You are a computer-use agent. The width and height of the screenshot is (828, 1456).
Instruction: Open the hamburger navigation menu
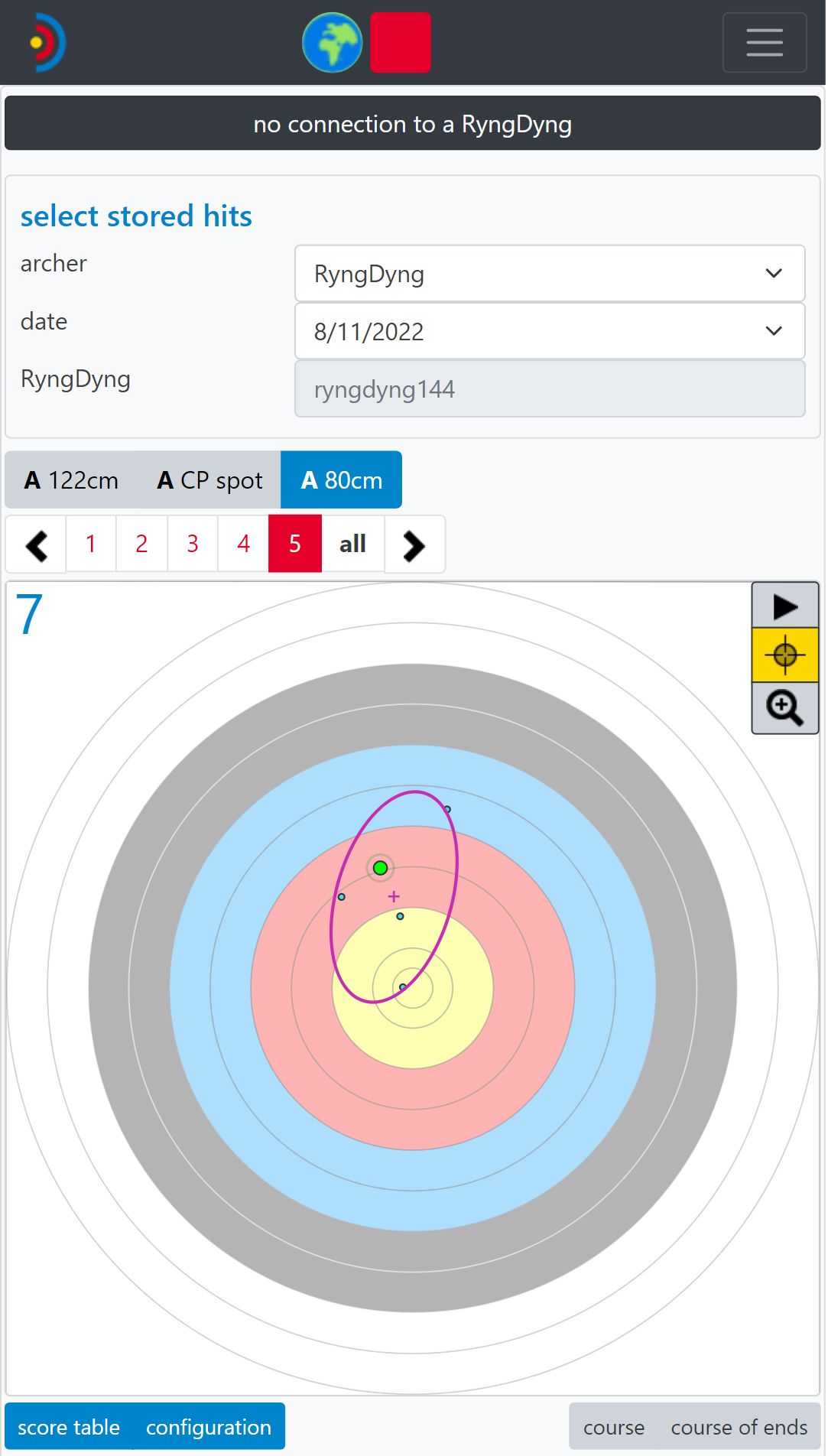click(x=764, y=43)
